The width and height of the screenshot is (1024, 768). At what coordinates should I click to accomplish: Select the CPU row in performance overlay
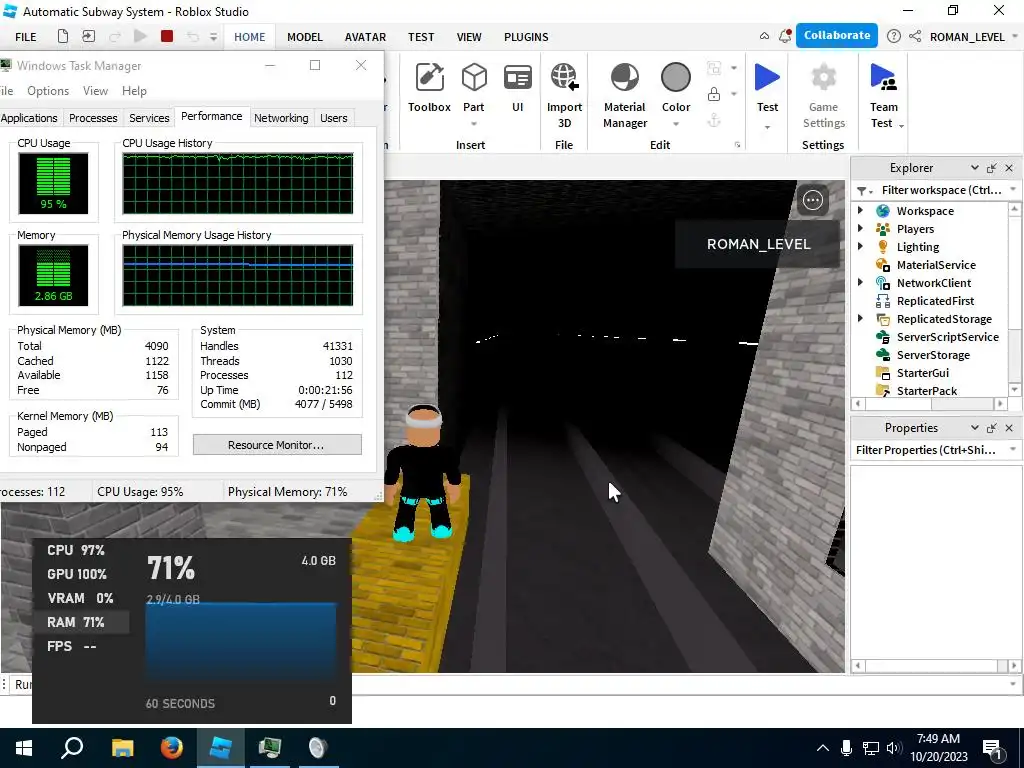[x=81, y=551]
